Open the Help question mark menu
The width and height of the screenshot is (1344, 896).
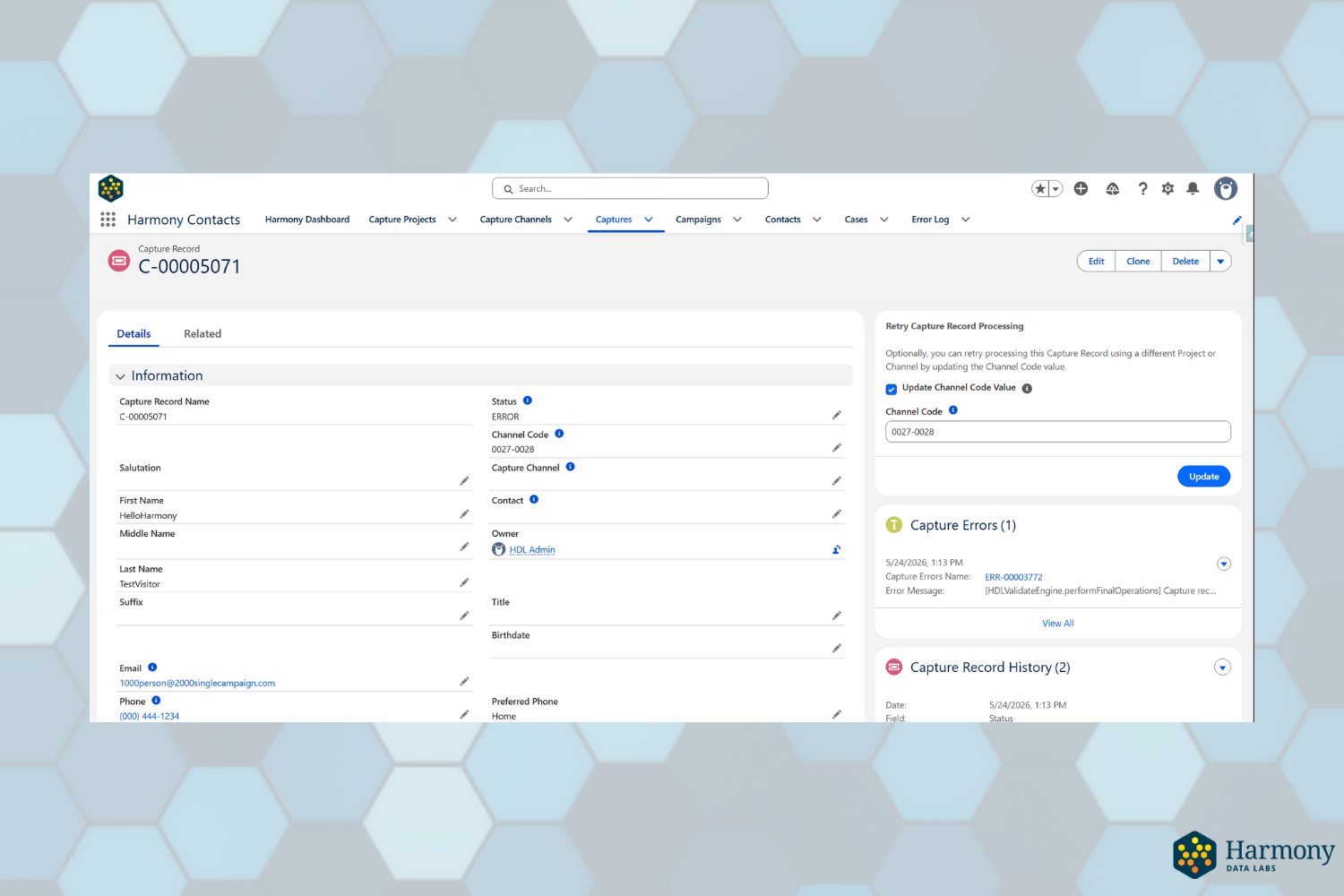1142,189
